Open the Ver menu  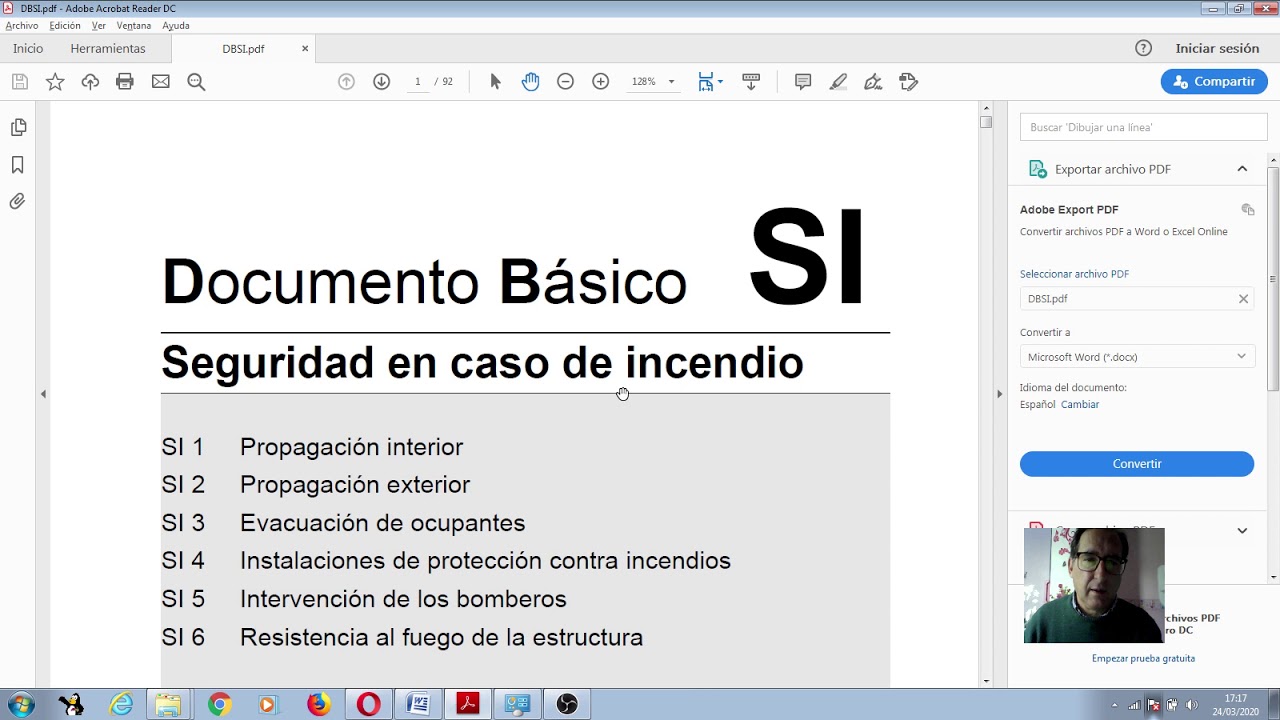[99, 26]
